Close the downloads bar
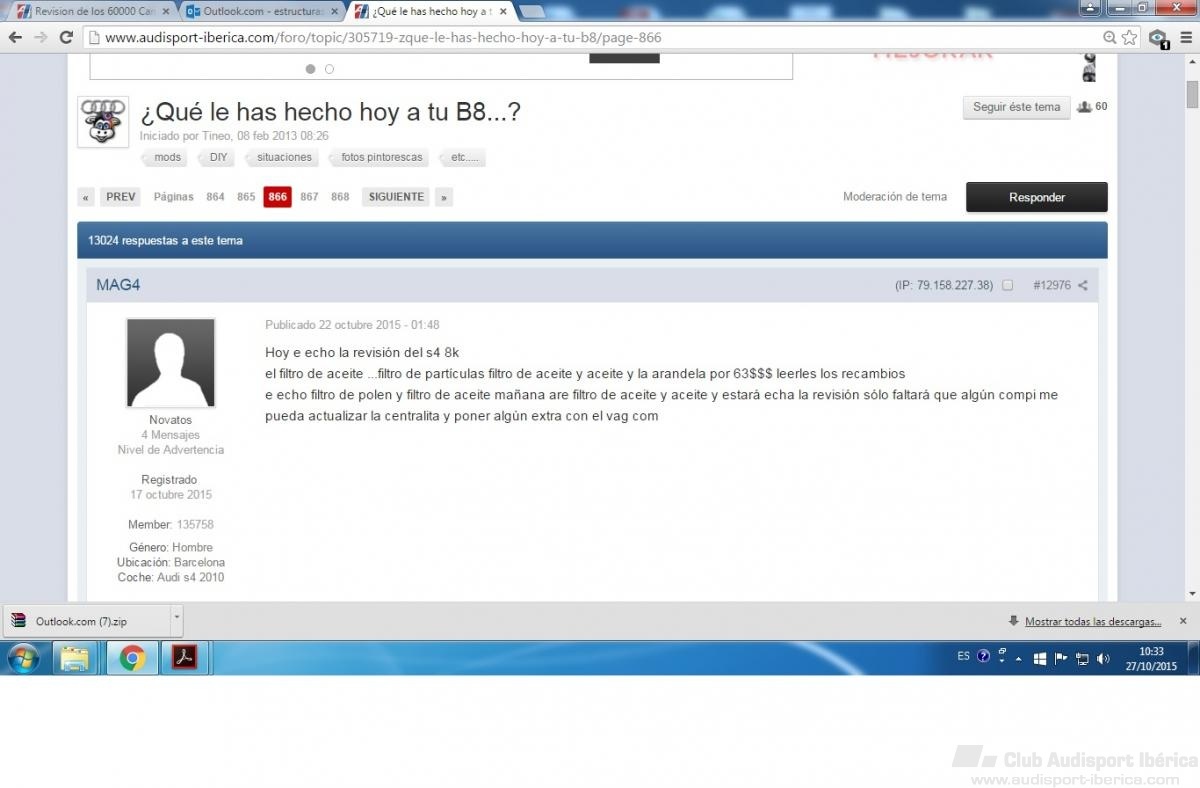1200x788 pixels. click(x=1183, y=621)
